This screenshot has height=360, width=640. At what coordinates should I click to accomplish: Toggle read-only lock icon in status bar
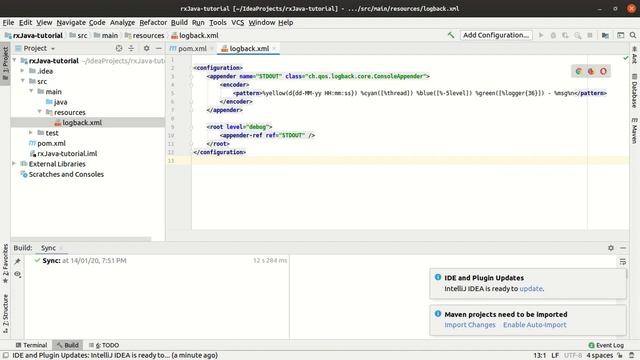(x=620, y=355)
